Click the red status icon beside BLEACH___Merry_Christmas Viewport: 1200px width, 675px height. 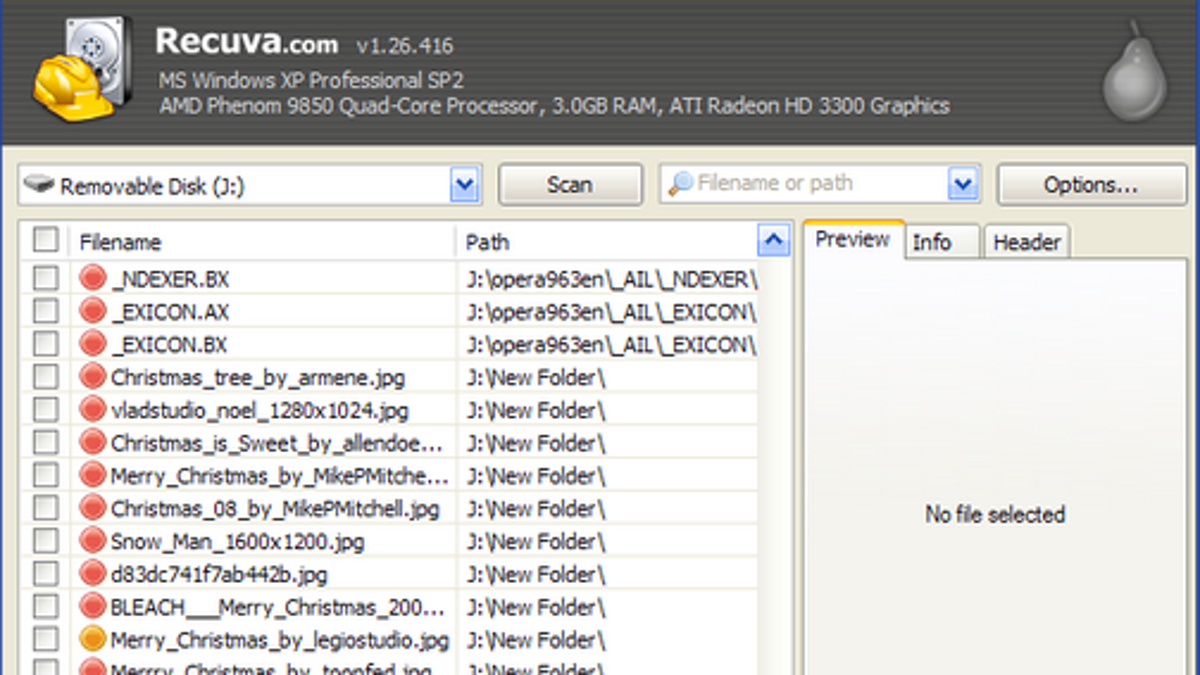click(93, 606)
